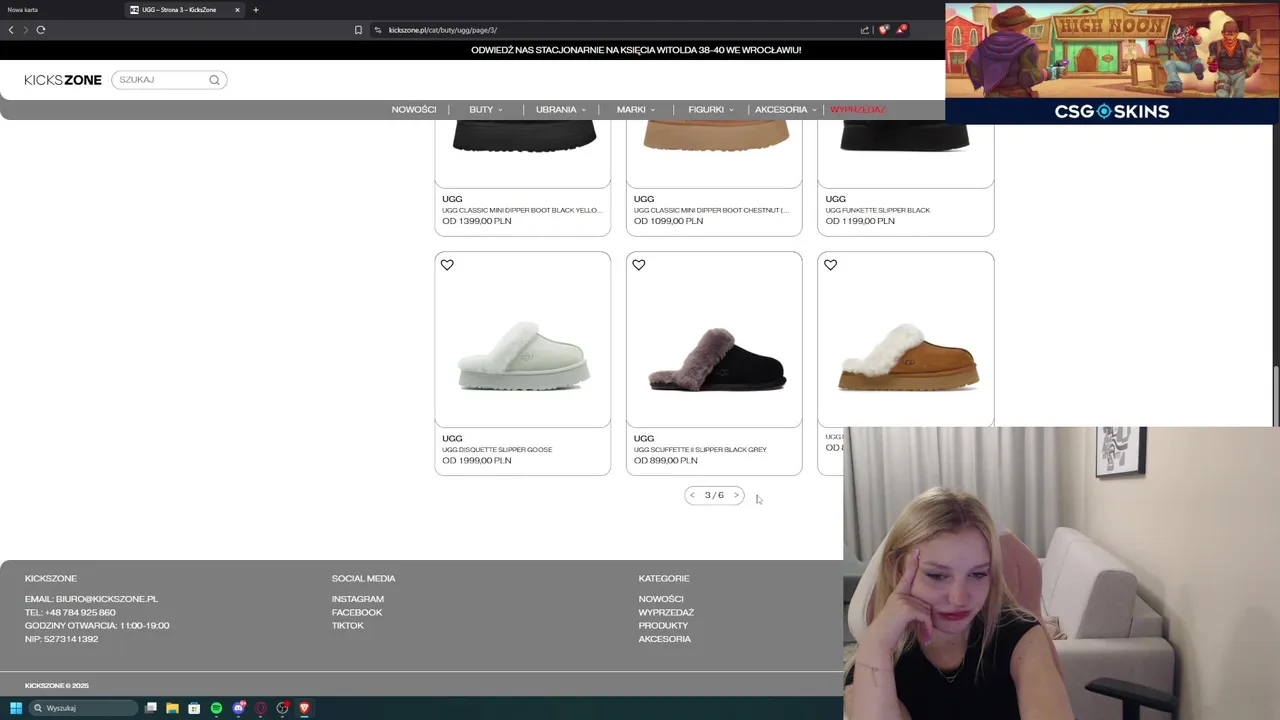
Task: Add UGG Disquette Slipper Goose to wishlist
Action: 447,265
